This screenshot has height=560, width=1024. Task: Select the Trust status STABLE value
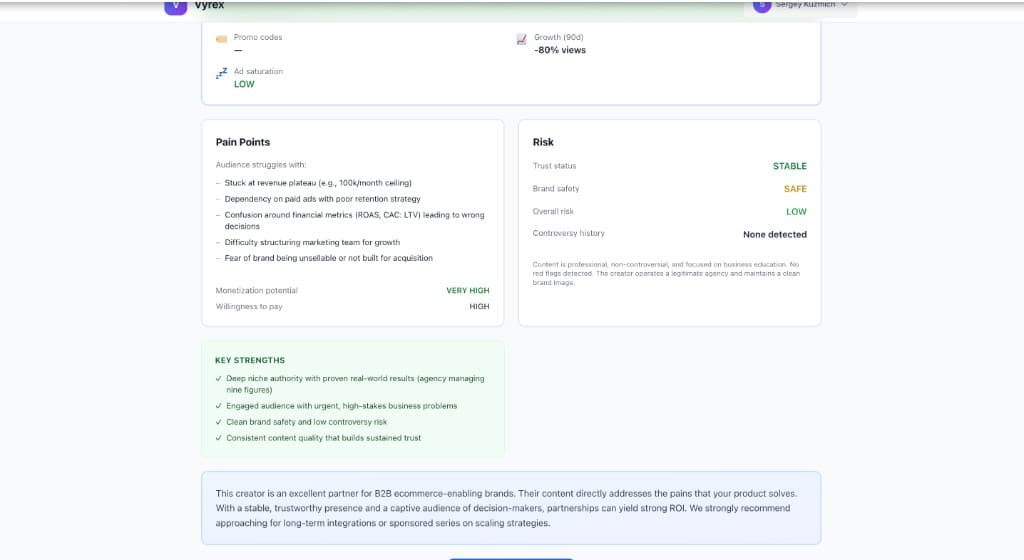(790, 166)
